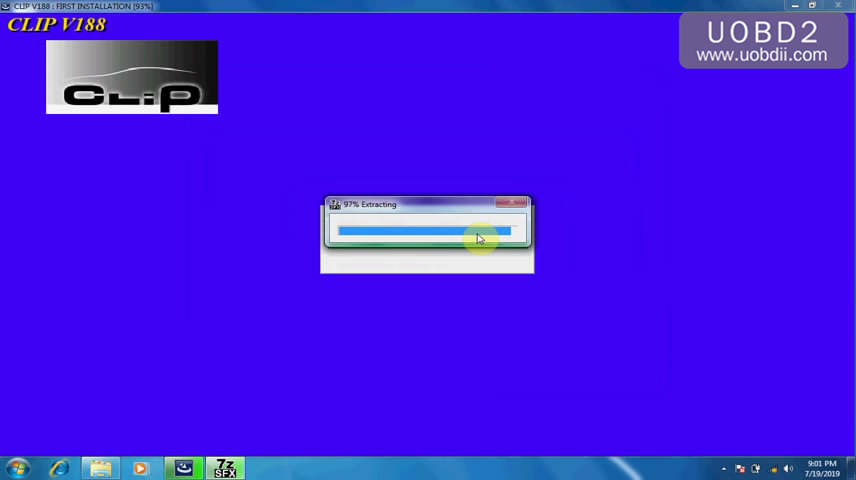
Task: Click the volume speaker icon in system tray
Action: (788, 468)
